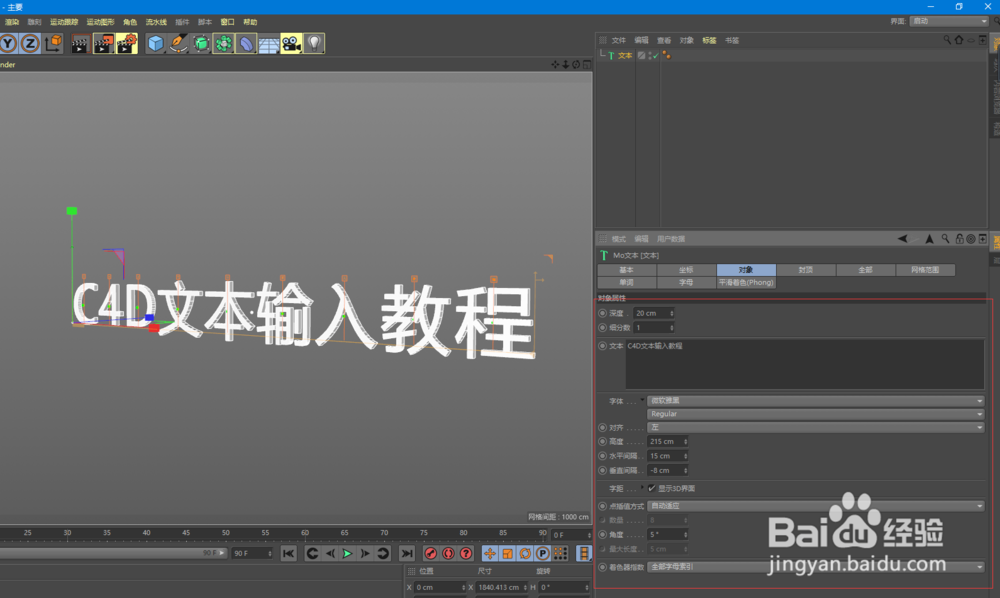Click the 对象 tab button
The height and width of the screenshot is (598, 1000).
click(x=746, y=269)
